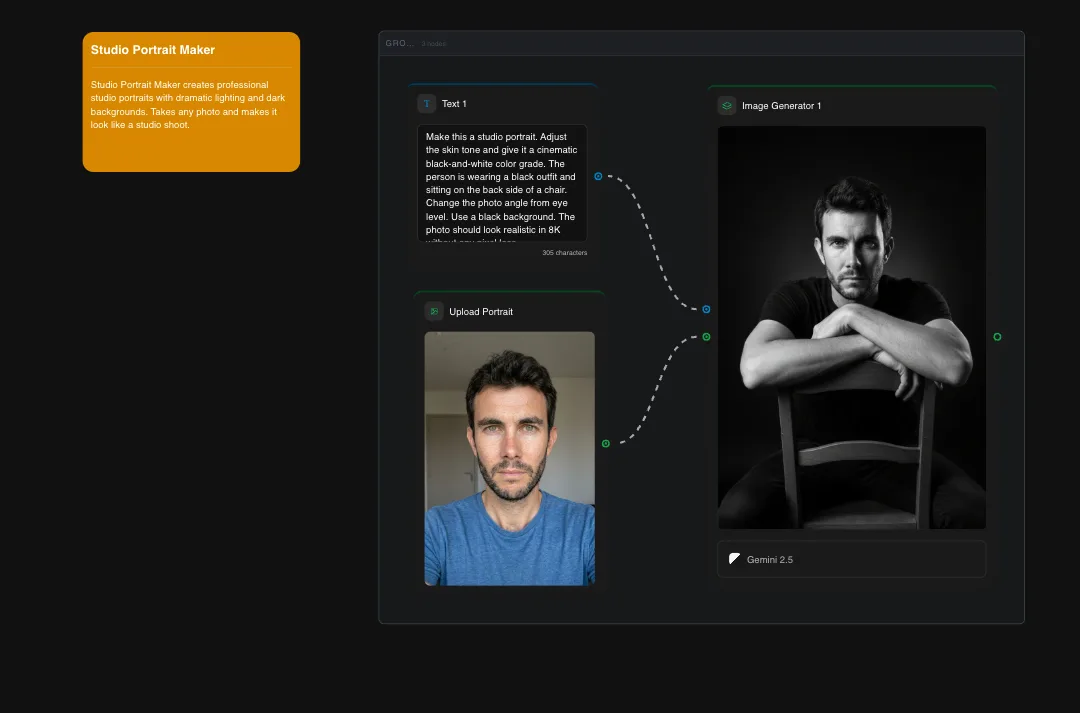Screen dimensions: 1080x713
Task: Click the uploaded portrait photo thumbnail
Action: tap(510, 458)
